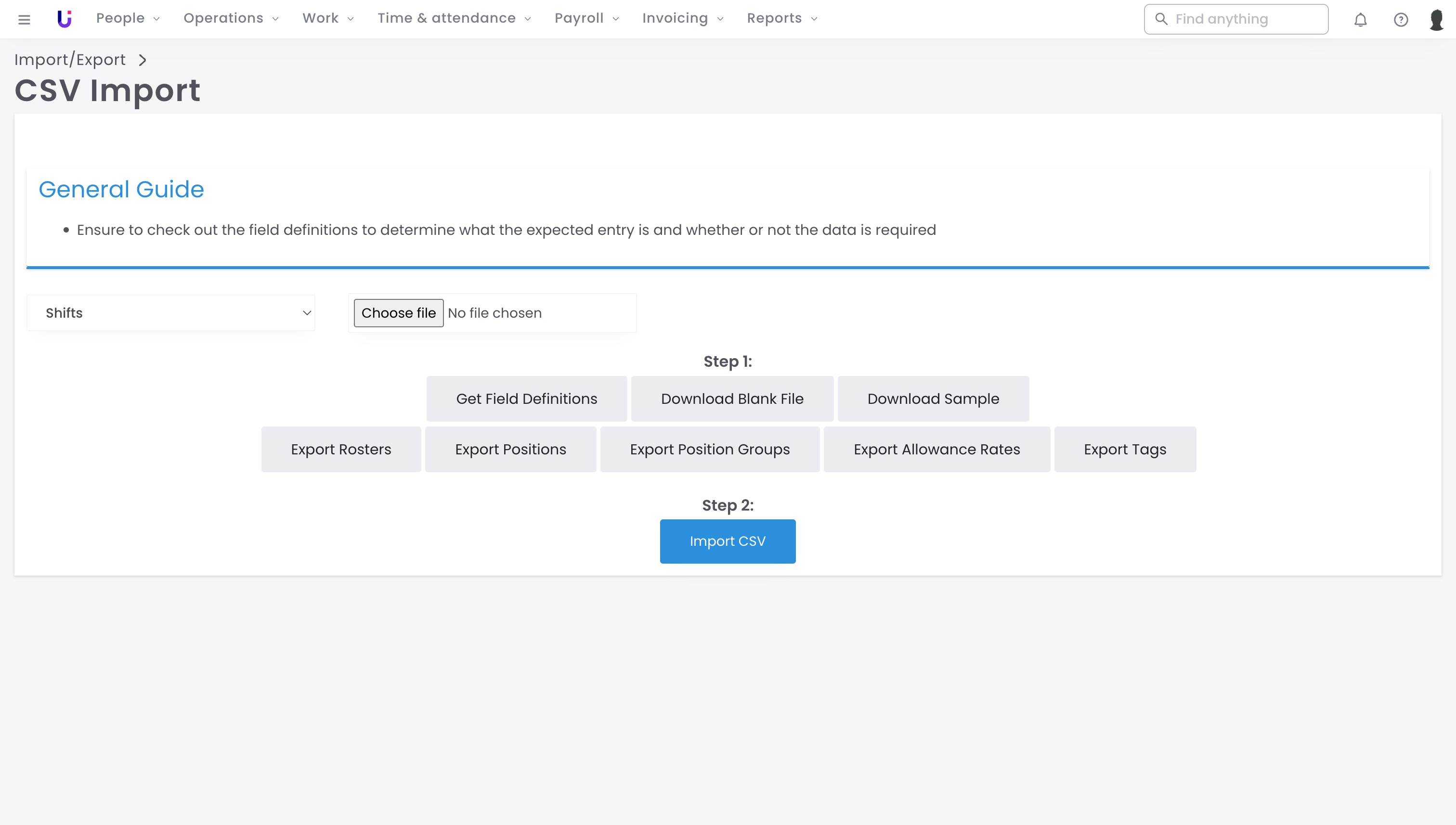Open the user profile avatar
The width and height of the screenshot is (1456, 825).
pyautogui.click(x=1436, y=20)
